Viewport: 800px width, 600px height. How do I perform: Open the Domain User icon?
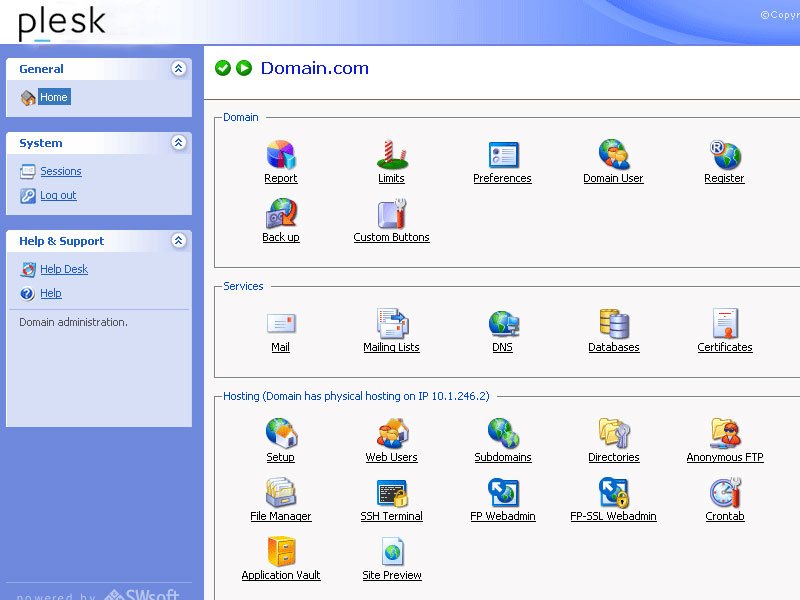(x=614, y=155)
